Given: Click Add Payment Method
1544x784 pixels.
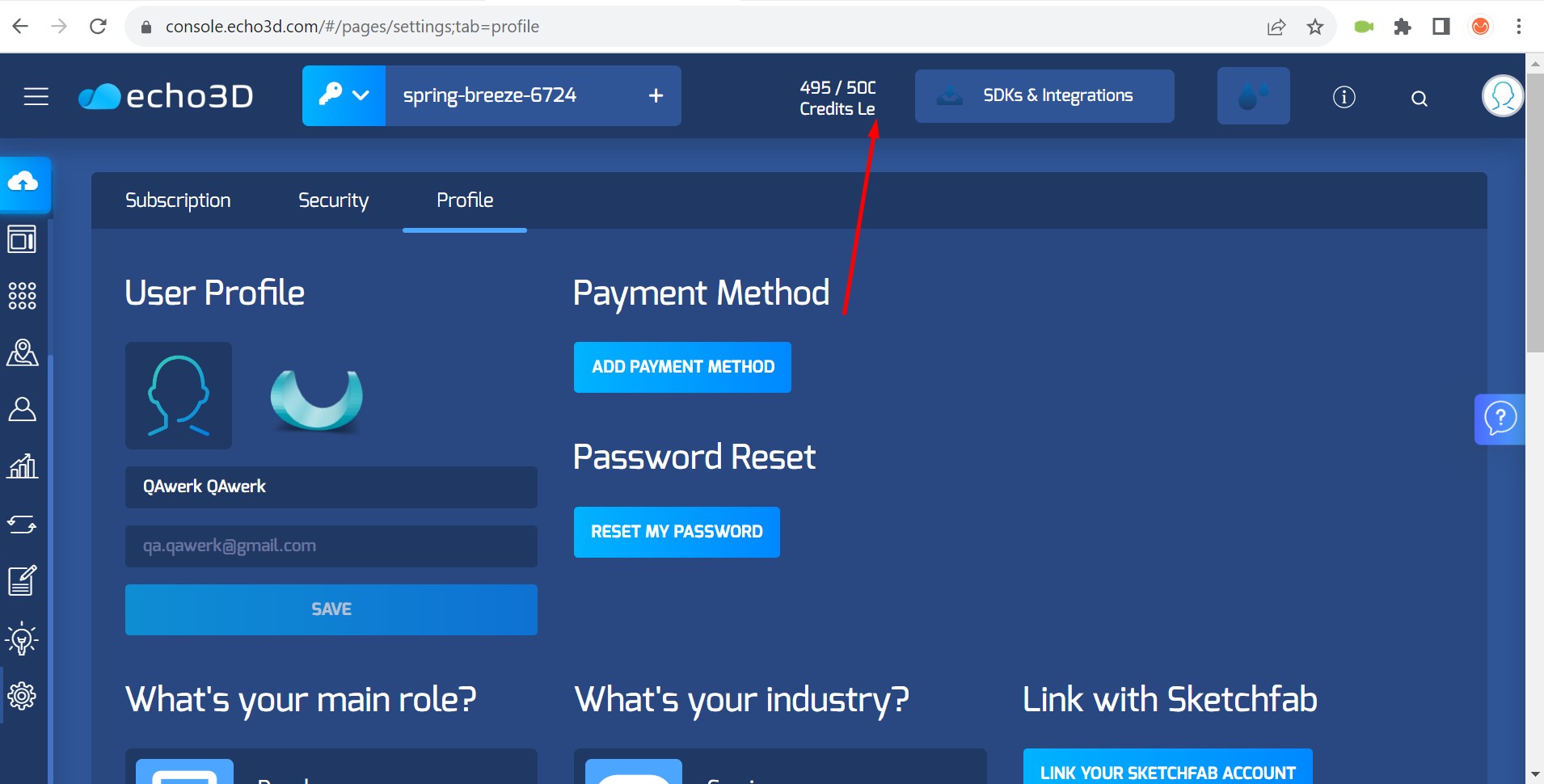Looking at the screenshot, I should pyautogui.click(x=682, y=367).
